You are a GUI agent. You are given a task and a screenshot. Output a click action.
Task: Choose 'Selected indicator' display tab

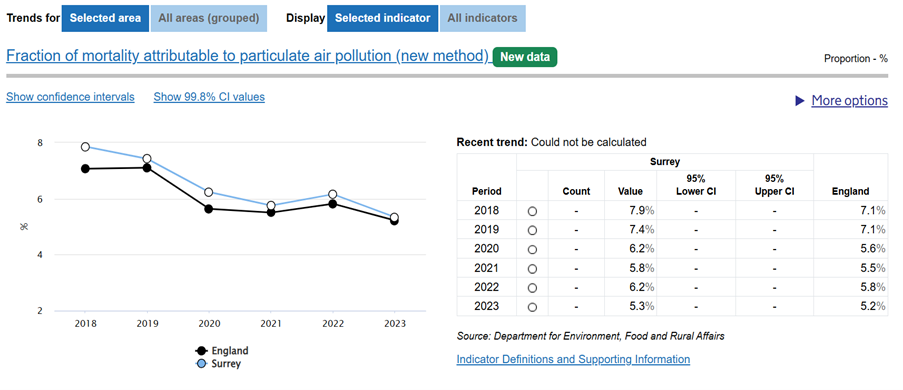click(382, 18)
